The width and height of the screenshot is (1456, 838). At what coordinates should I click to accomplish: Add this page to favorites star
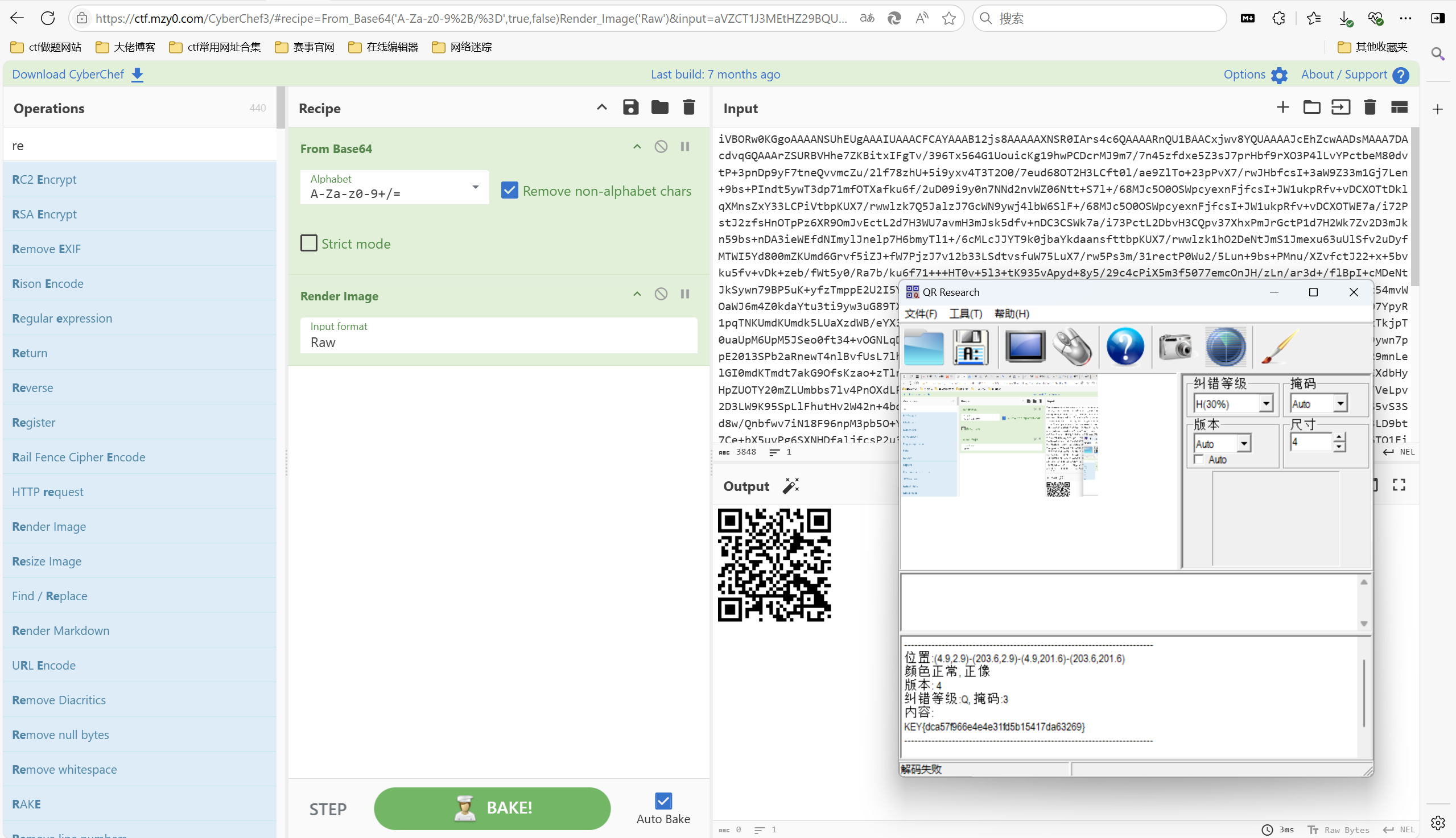(949, 18)
